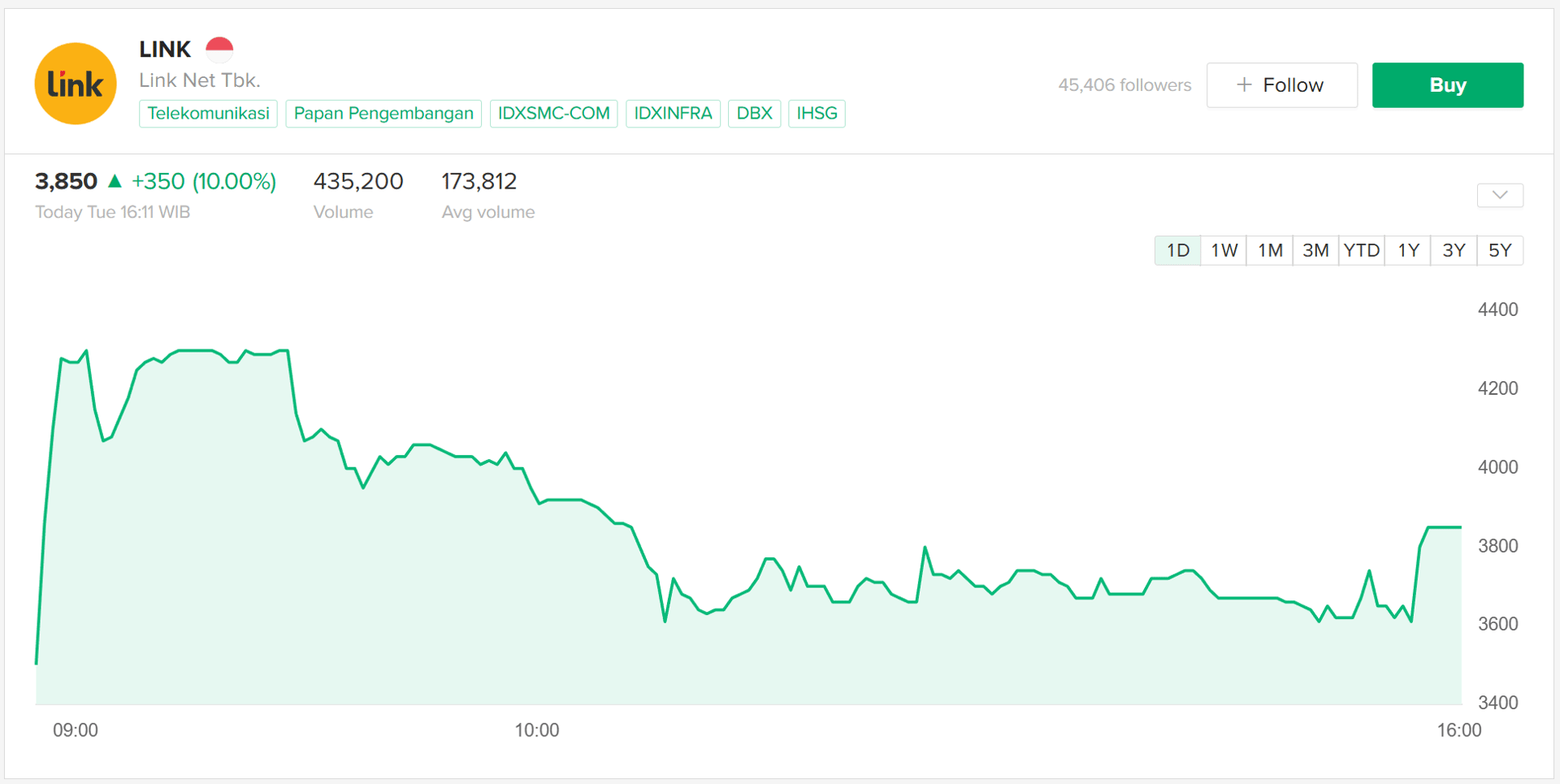Click the 4200 price axis label

point(1498,388)
